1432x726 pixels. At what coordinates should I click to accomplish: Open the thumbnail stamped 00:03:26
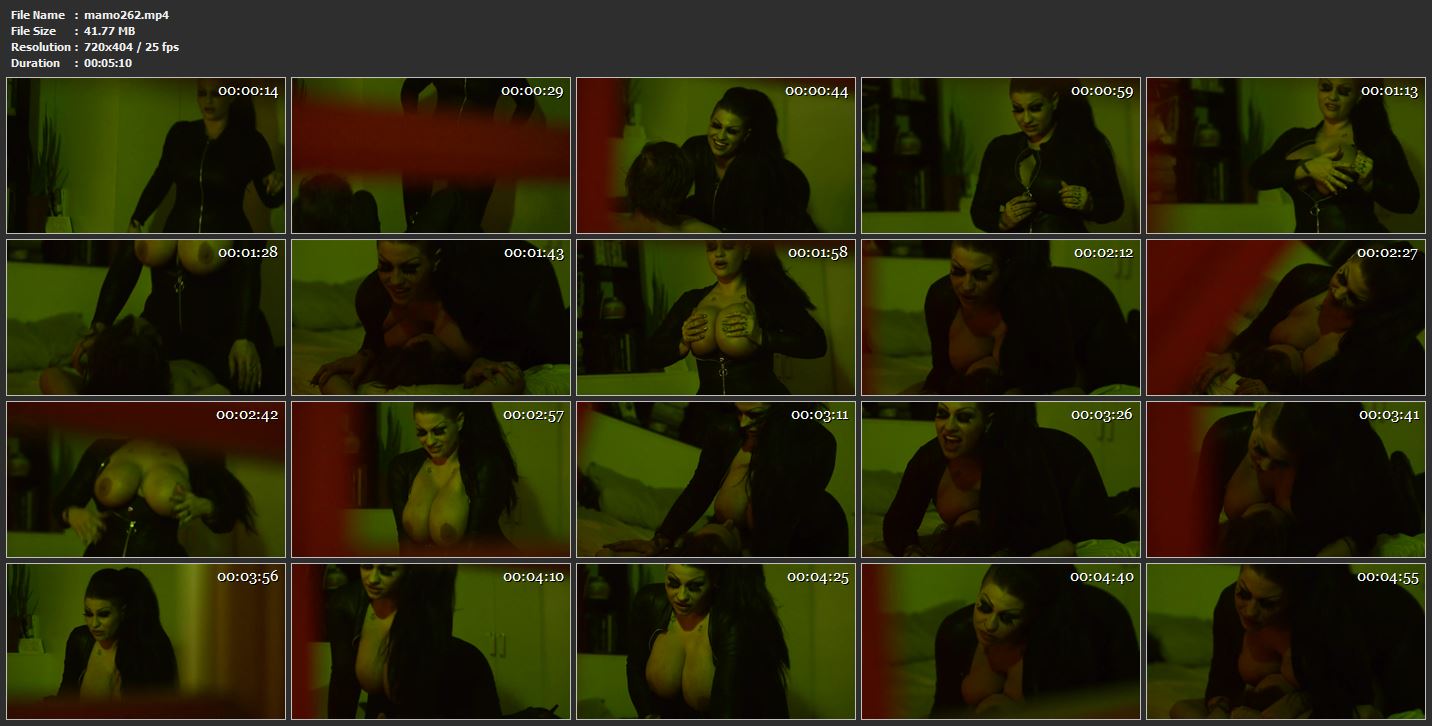1001,479
